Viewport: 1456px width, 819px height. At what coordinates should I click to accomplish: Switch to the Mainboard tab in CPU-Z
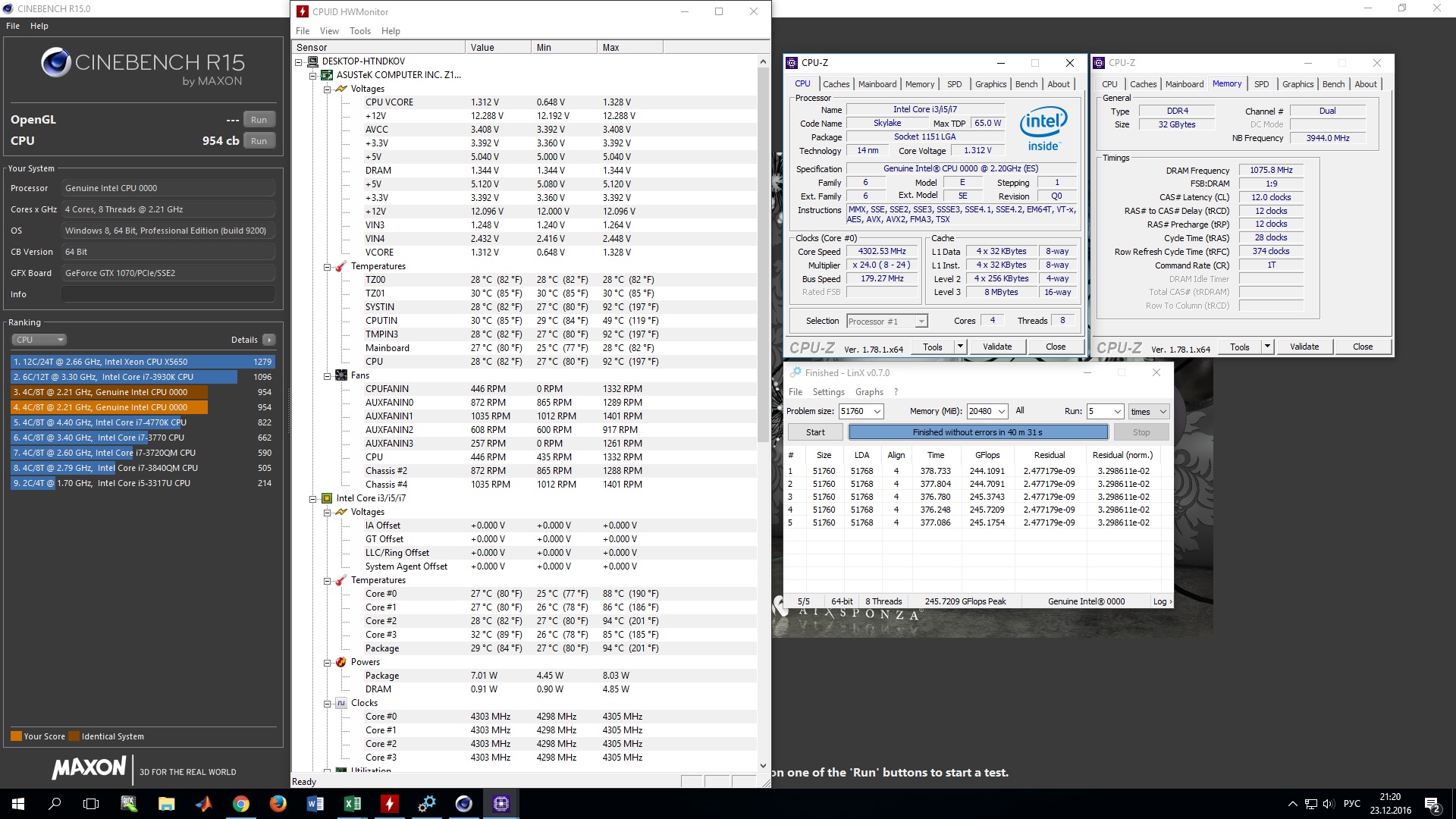(x=877, y=84)
